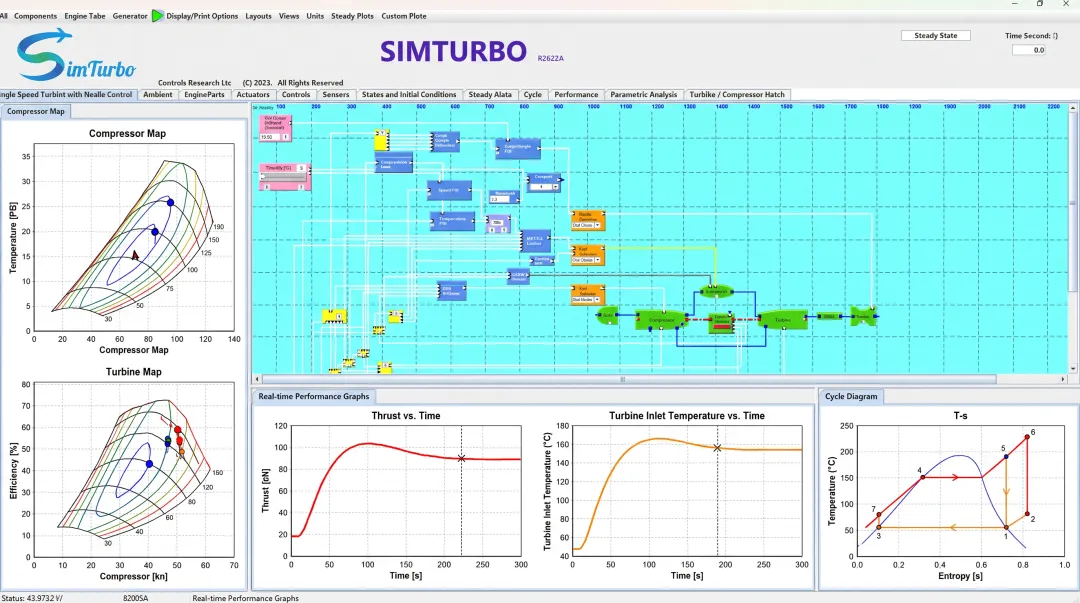Select the green Compressor block in the diagram
The image size is (1080, 603).
click(661, 319)
